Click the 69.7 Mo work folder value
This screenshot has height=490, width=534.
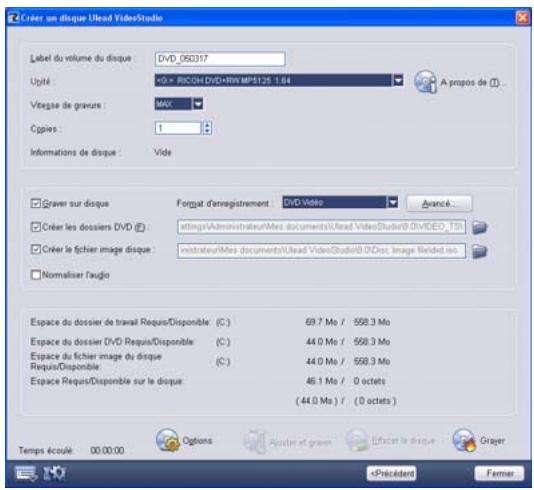coord(321,322)
